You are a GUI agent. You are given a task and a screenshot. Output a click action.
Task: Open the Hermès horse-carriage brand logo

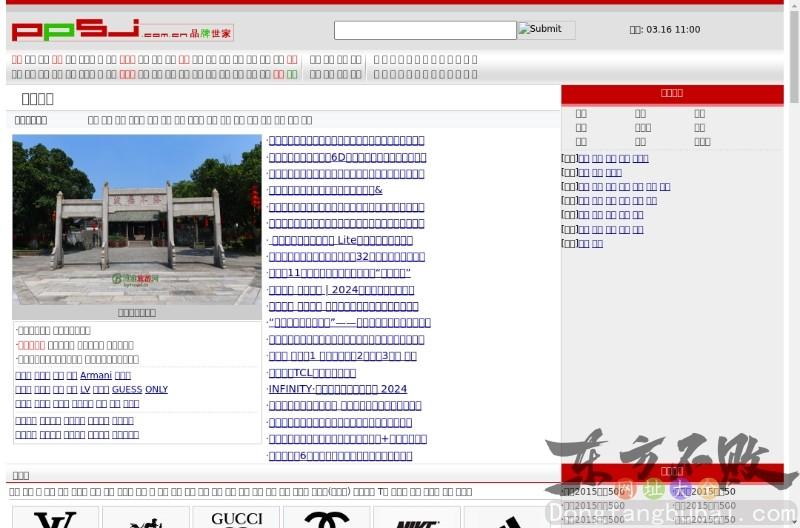146,518
